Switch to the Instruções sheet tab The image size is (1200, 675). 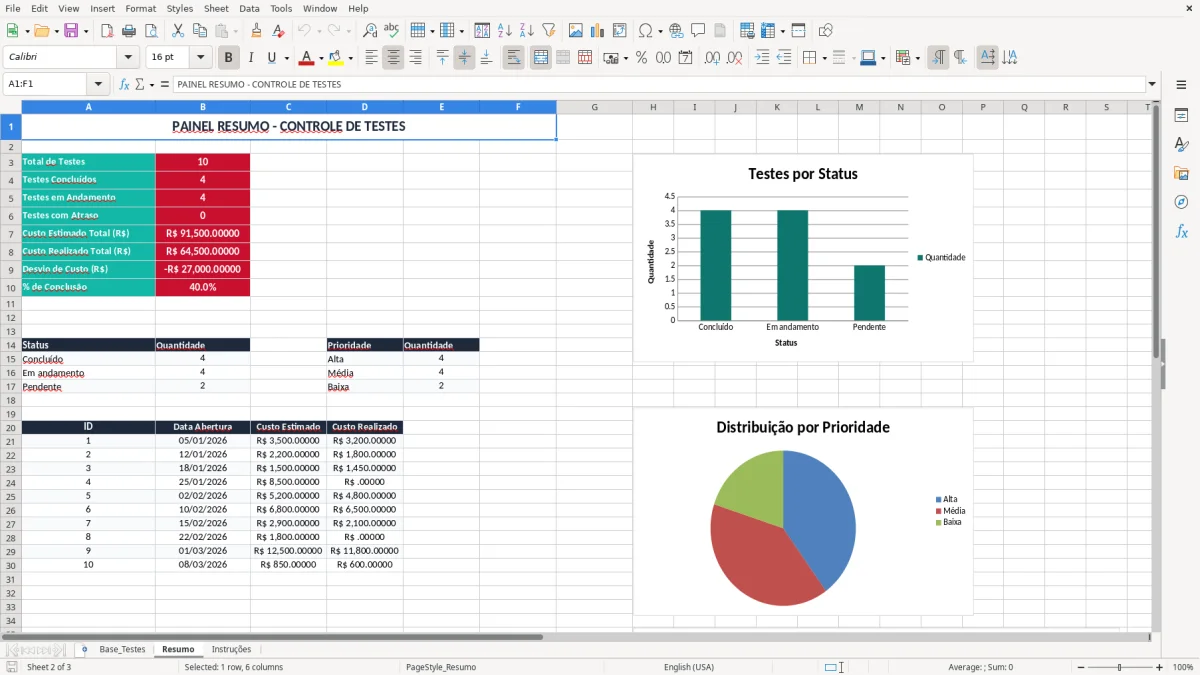point(231,649)
